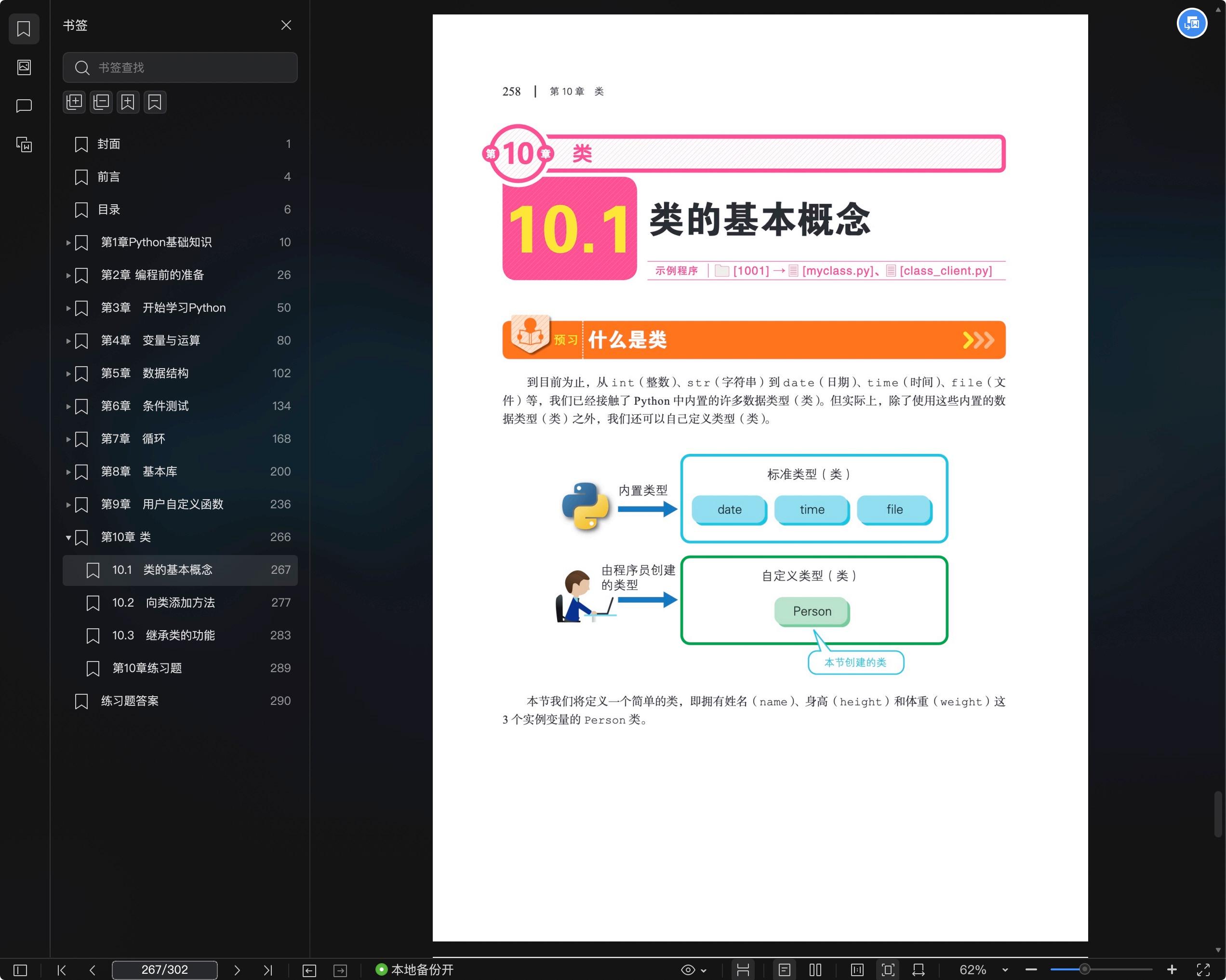Image resolution: width=1226 pixels, height=980 pixels.
Task: Fit page to width icon
Action: point(919,970)
